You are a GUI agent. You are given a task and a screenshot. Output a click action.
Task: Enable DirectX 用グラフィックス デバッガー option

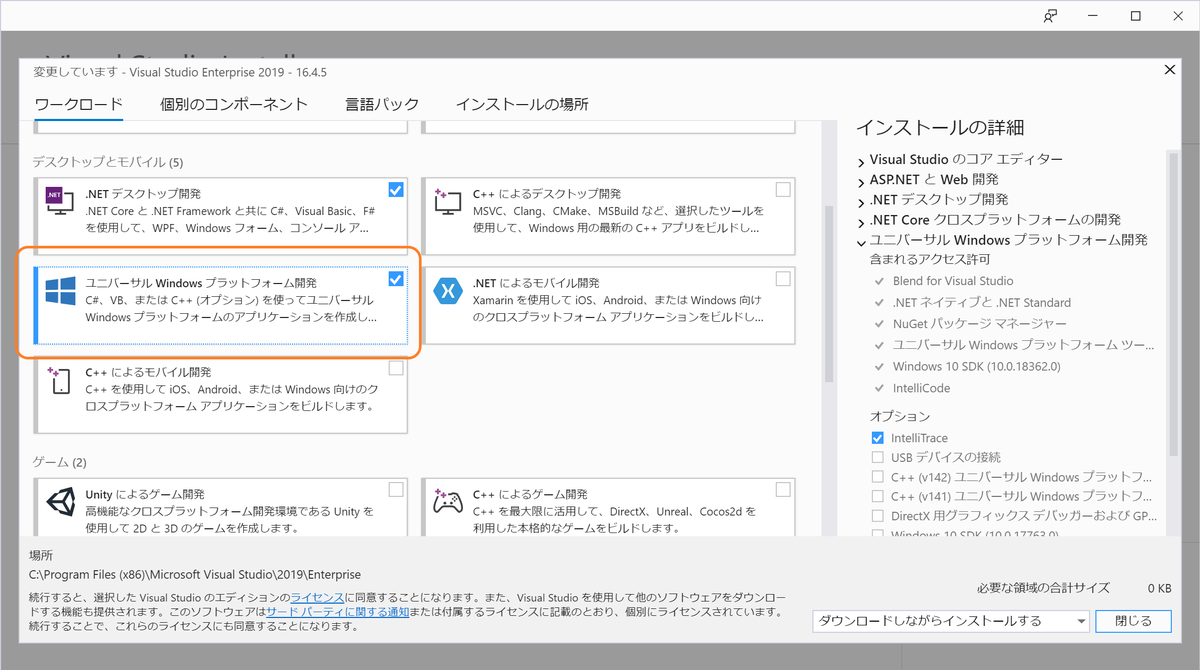[x=878, y=516]
